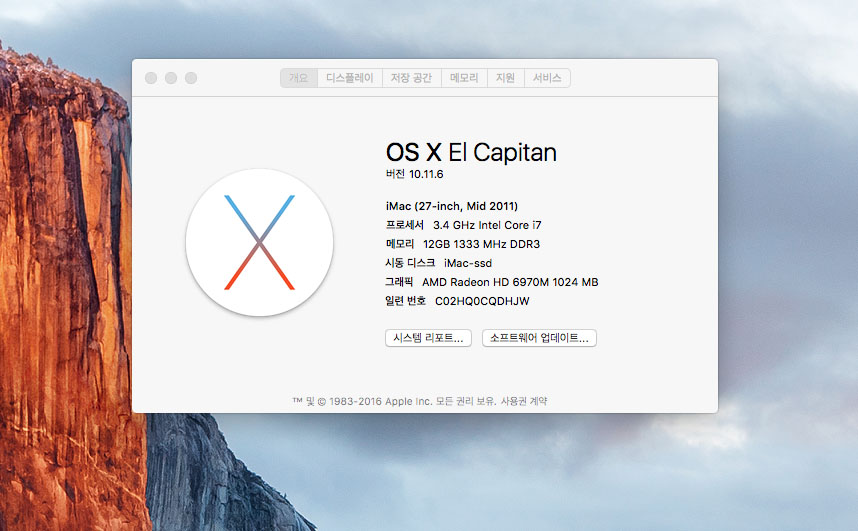The height and width of the screenshot is (531, 858).
Task: Open the 사용권 계약 link
Action: tap(524, 401)
